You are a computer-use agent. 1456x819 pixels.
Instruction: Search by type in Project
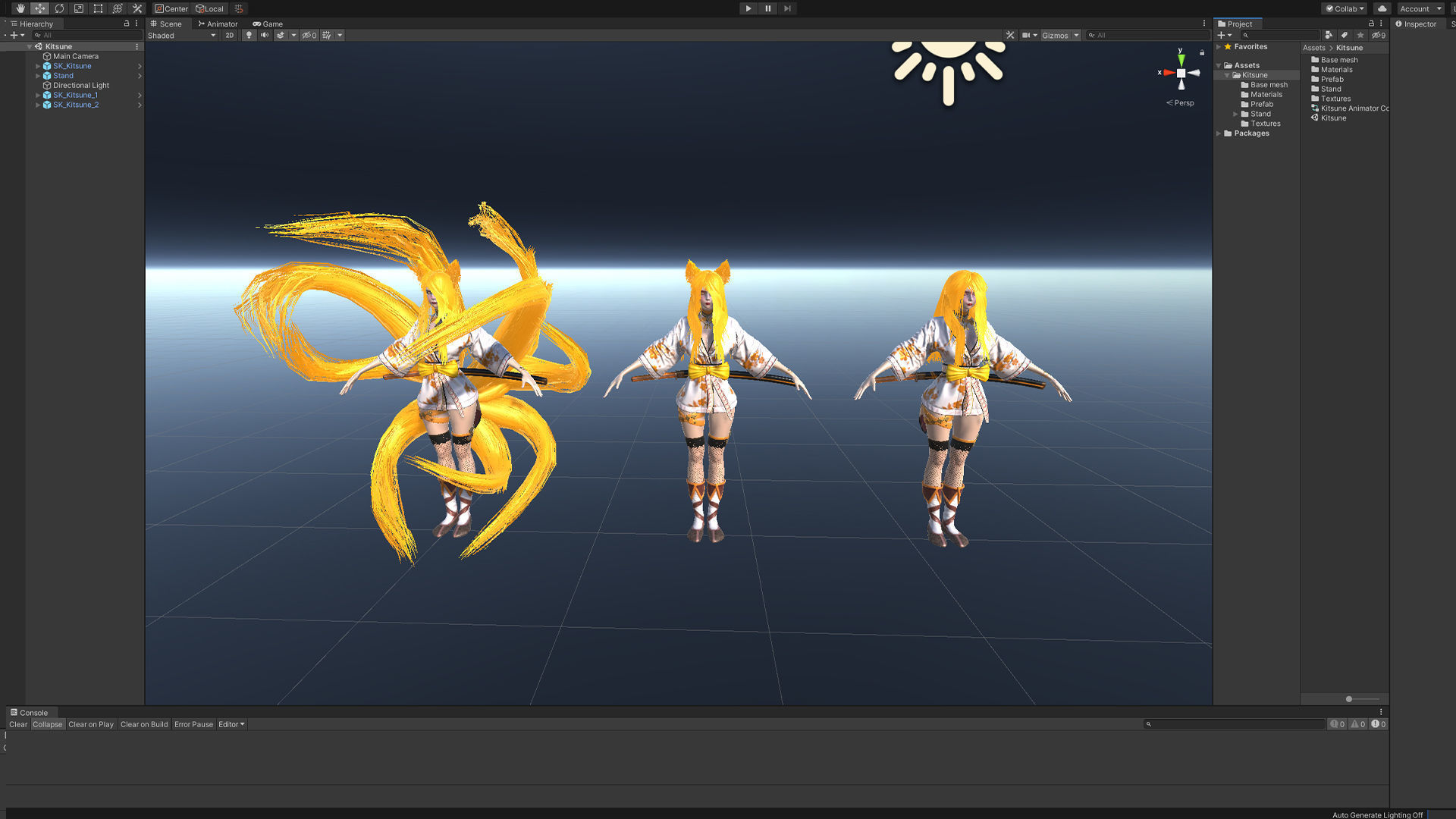[1329, 35]
